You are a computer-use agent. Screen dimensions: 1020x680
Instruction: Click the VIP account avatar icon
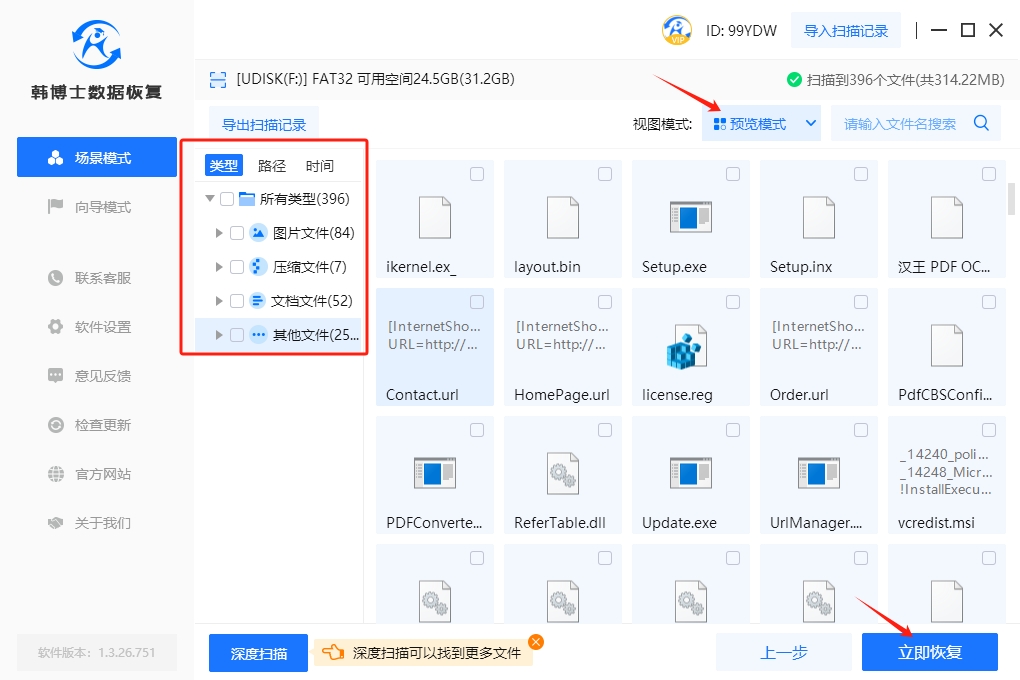tap(677, 30)
